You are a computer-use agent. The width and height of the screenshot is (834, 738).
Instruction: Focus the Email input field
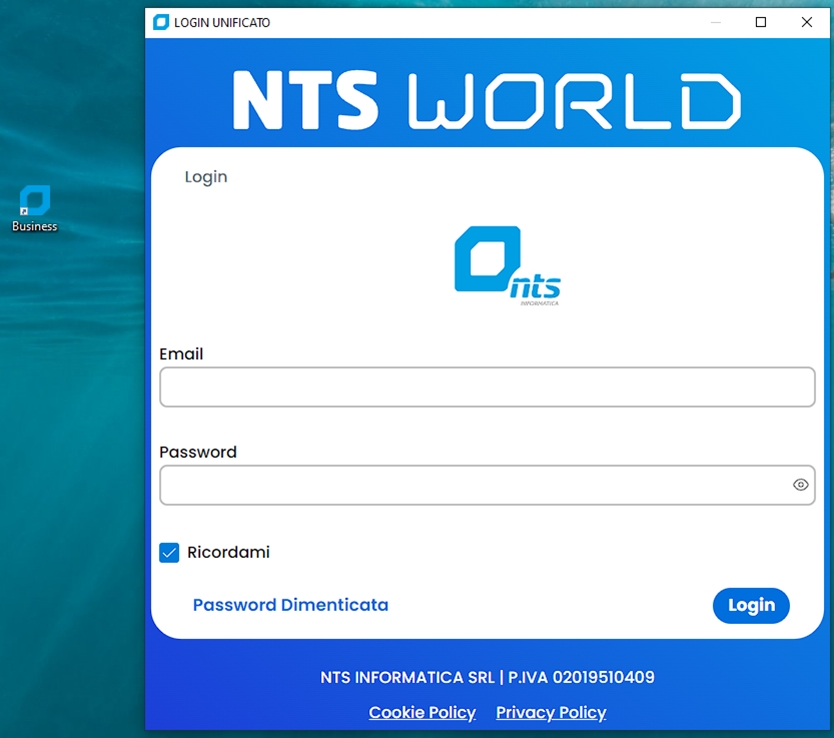tap(487, 387)
